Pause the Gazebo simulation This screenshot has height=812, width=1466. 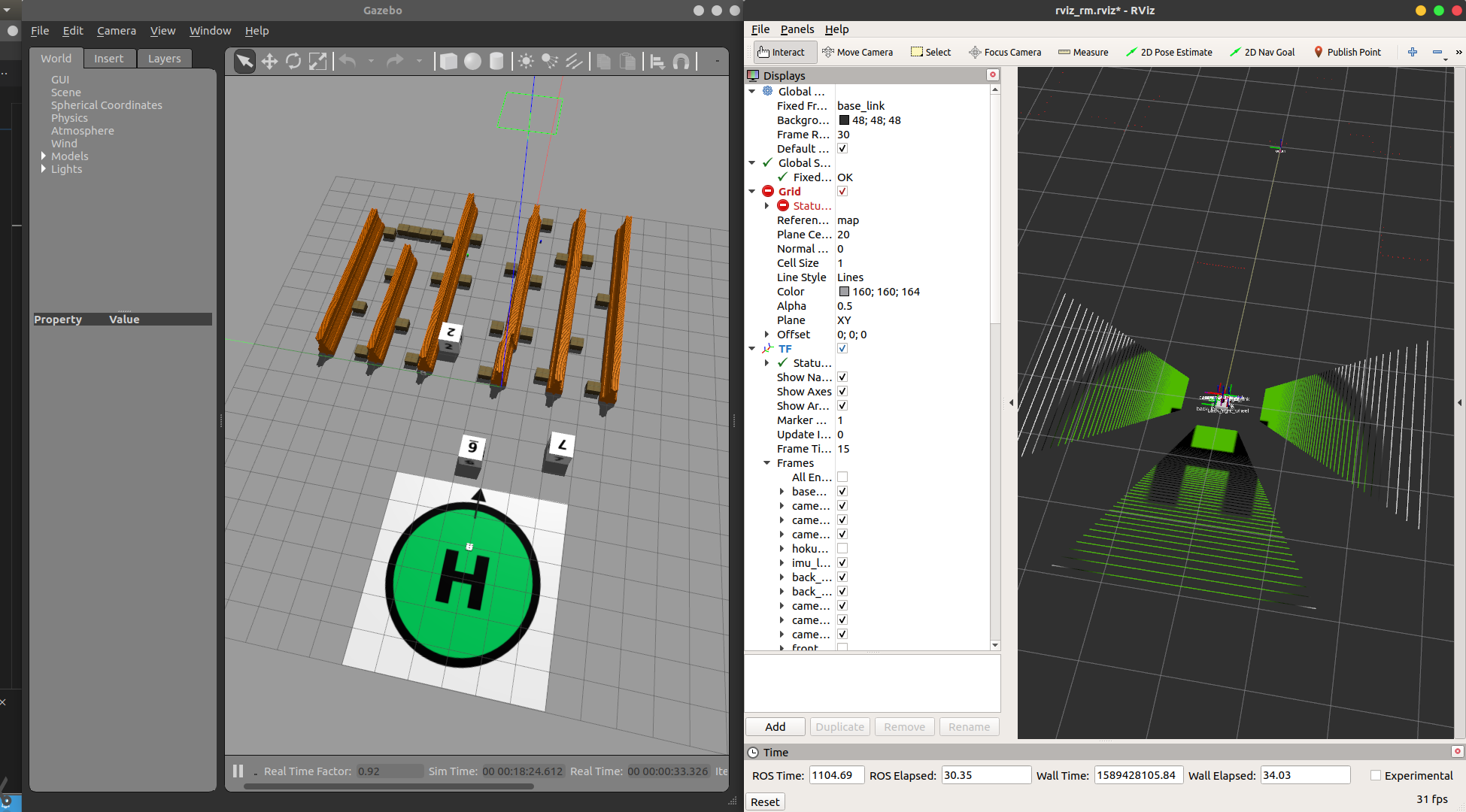click(238, 771)
